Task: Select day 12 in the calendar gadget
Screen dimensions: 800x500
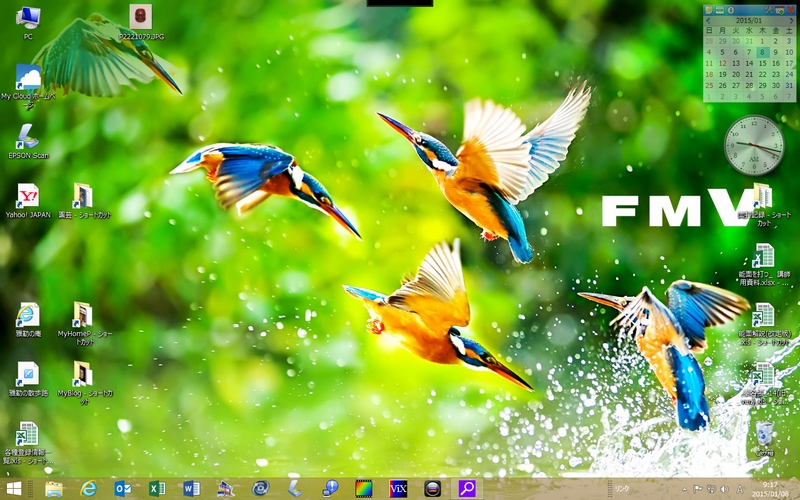Action: coord(722,63)
